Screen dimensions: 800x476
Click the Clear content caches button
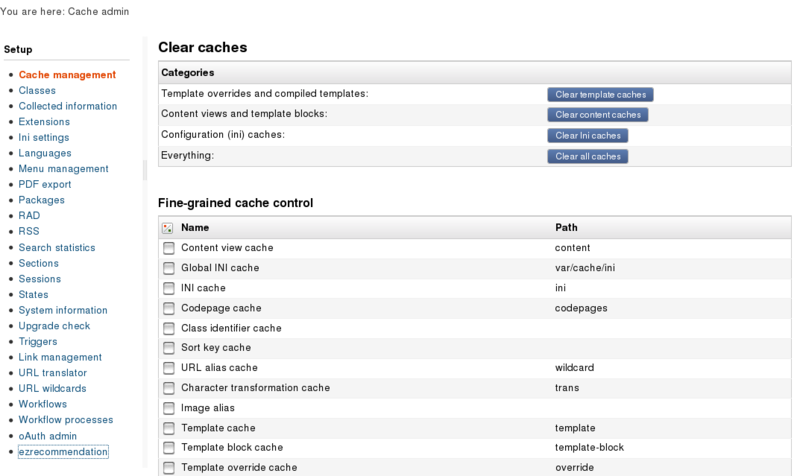coord(597,115)
